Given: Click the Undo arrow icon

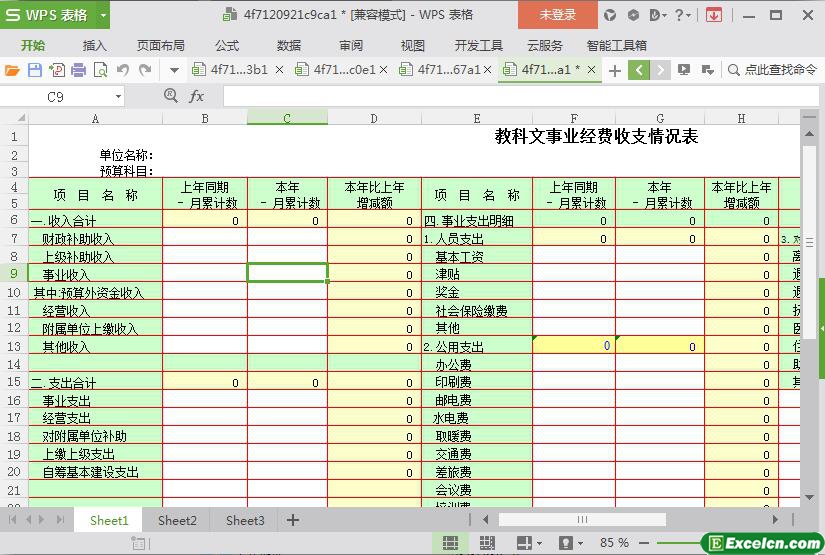Looking at the screenshot, I should point(123,70).
